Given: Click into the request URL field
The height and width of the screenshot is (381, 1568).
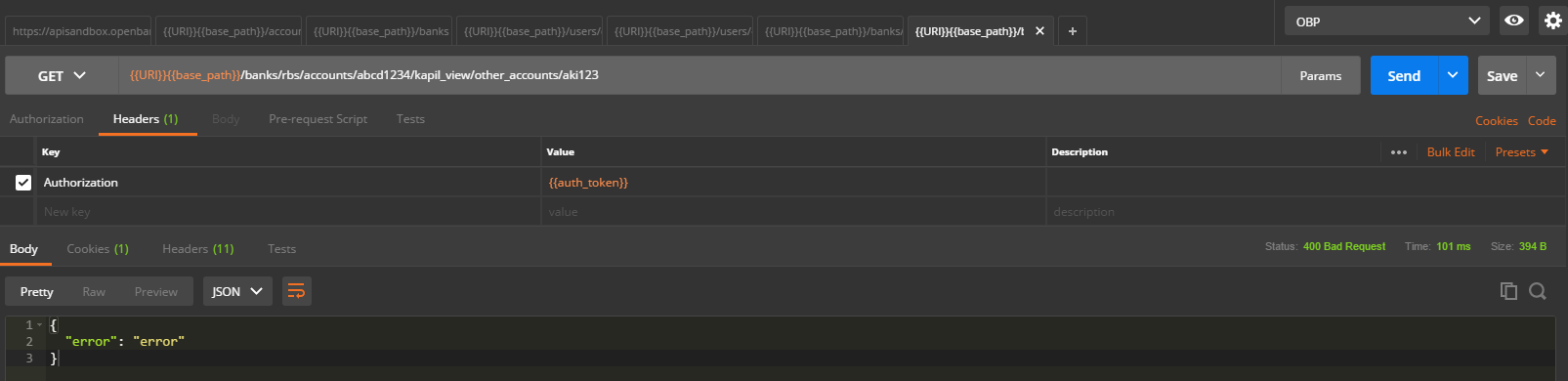Looking at the screenshot, I should [699, 75].
